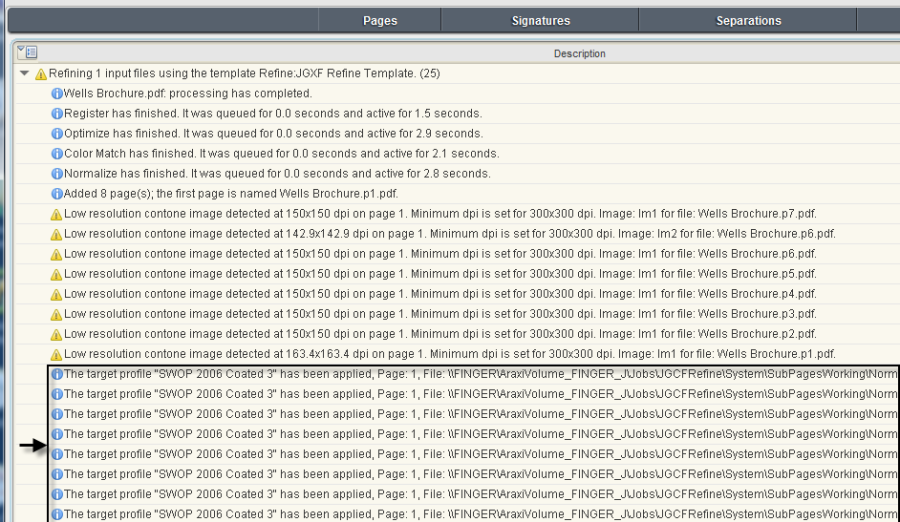Click warning icon on Refining 1 input files row

[x=41, y=74]
